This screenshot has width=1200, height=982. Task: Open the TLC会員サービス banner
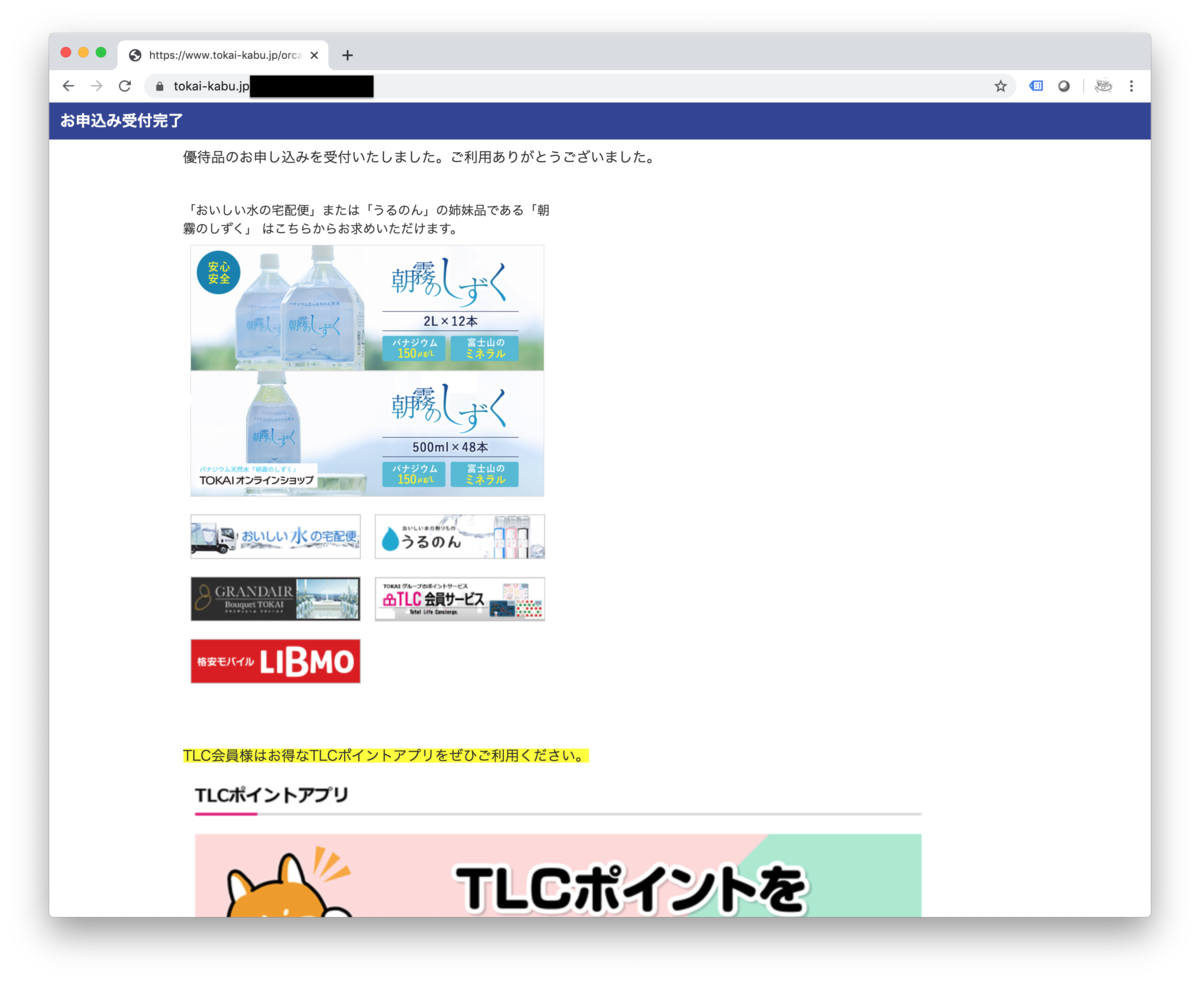[460, 599]
